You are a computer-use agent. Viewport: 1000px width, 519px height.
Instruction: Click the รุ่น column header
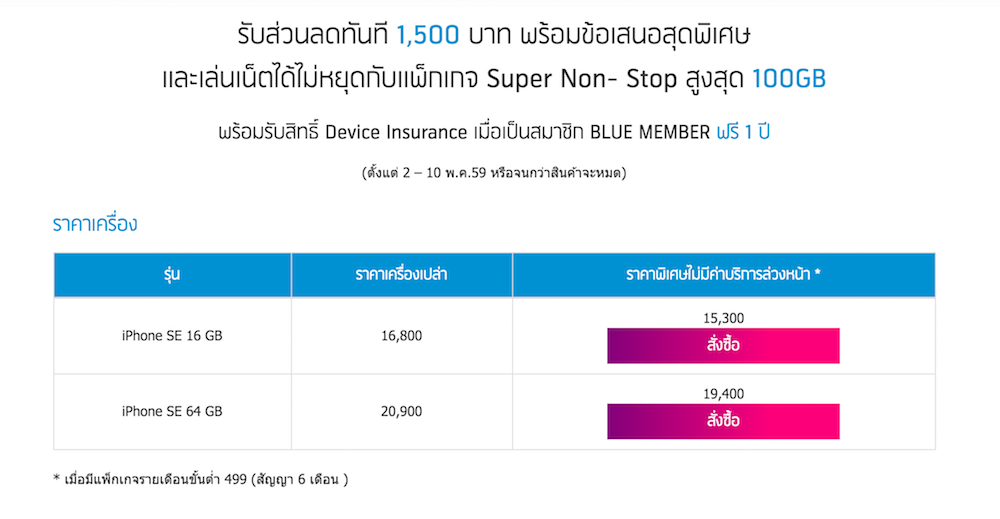point(172,274)
